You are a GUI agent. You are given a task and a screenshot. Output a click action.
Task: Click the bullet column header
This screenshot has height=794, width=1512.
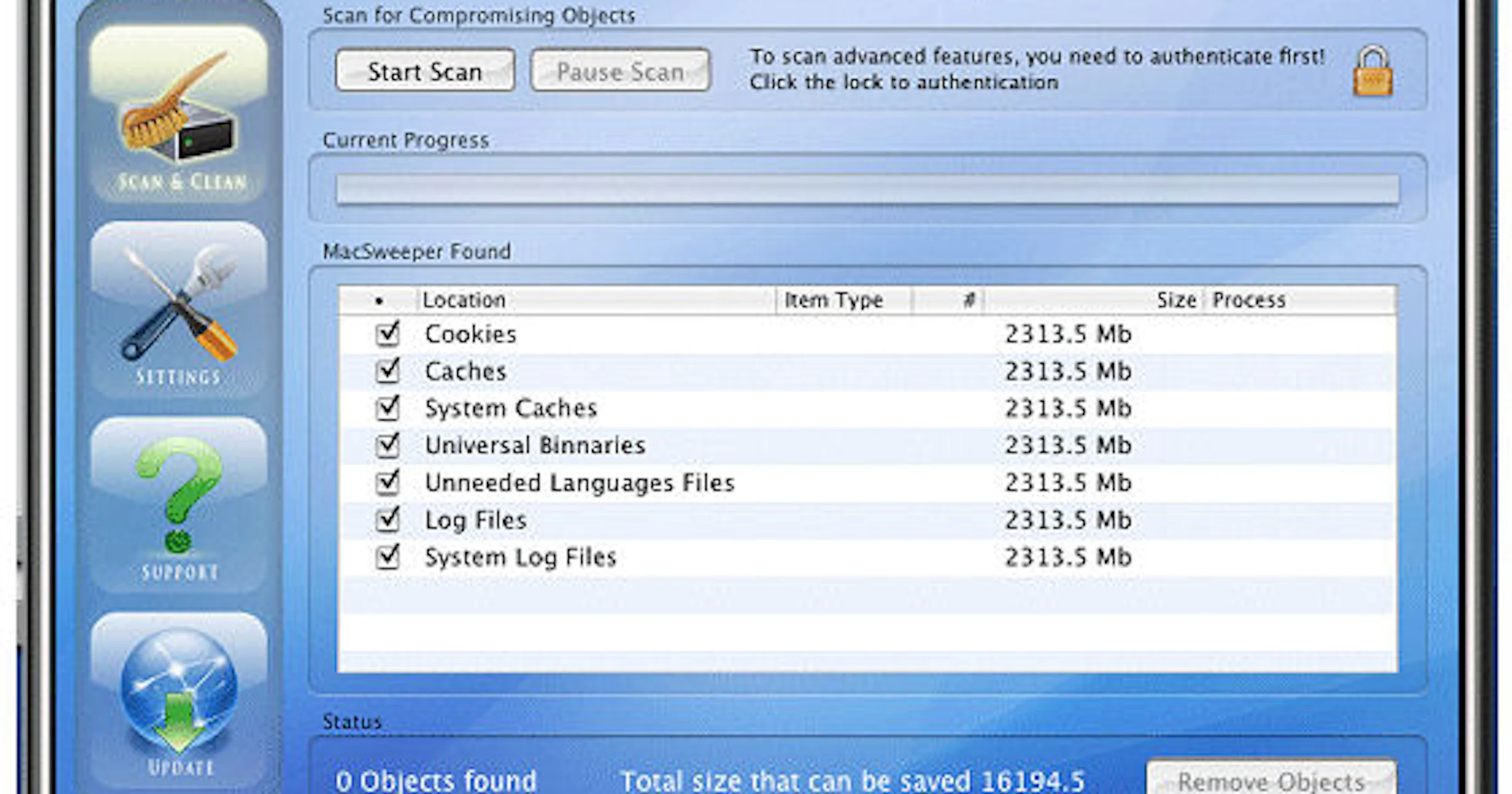(378, 300)
